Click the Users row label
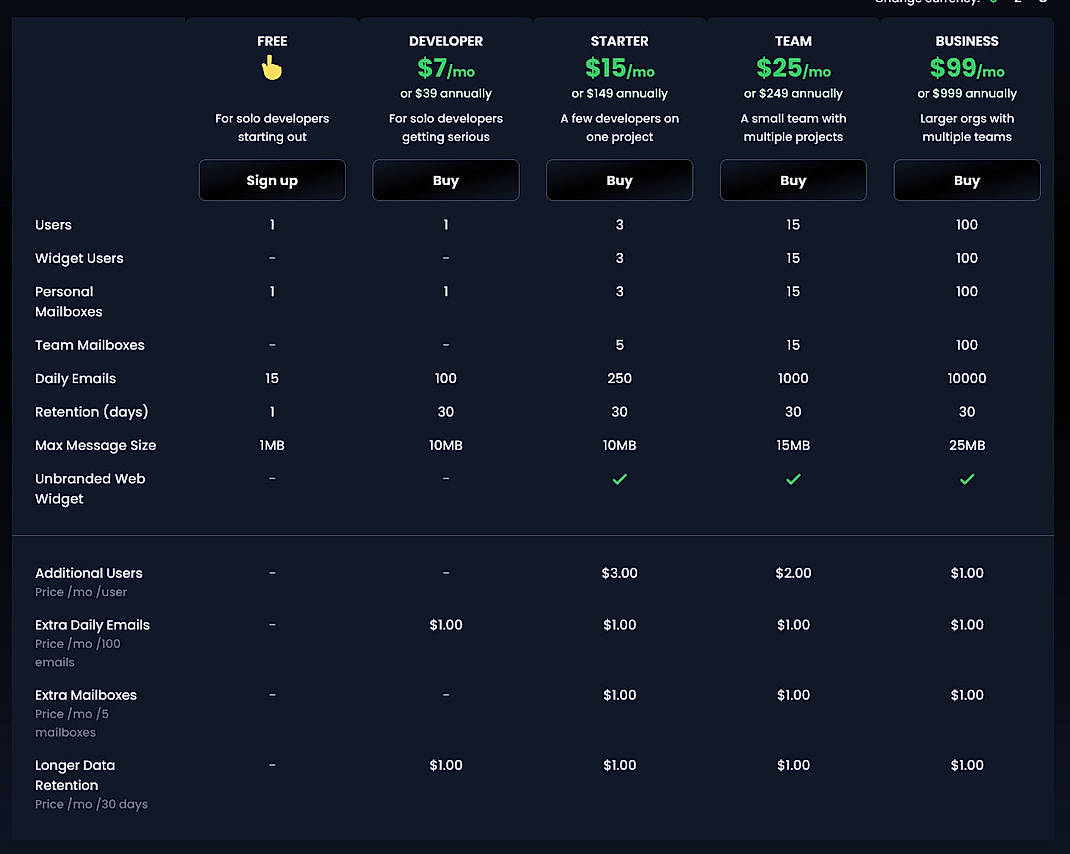 [x=53, y=225]
